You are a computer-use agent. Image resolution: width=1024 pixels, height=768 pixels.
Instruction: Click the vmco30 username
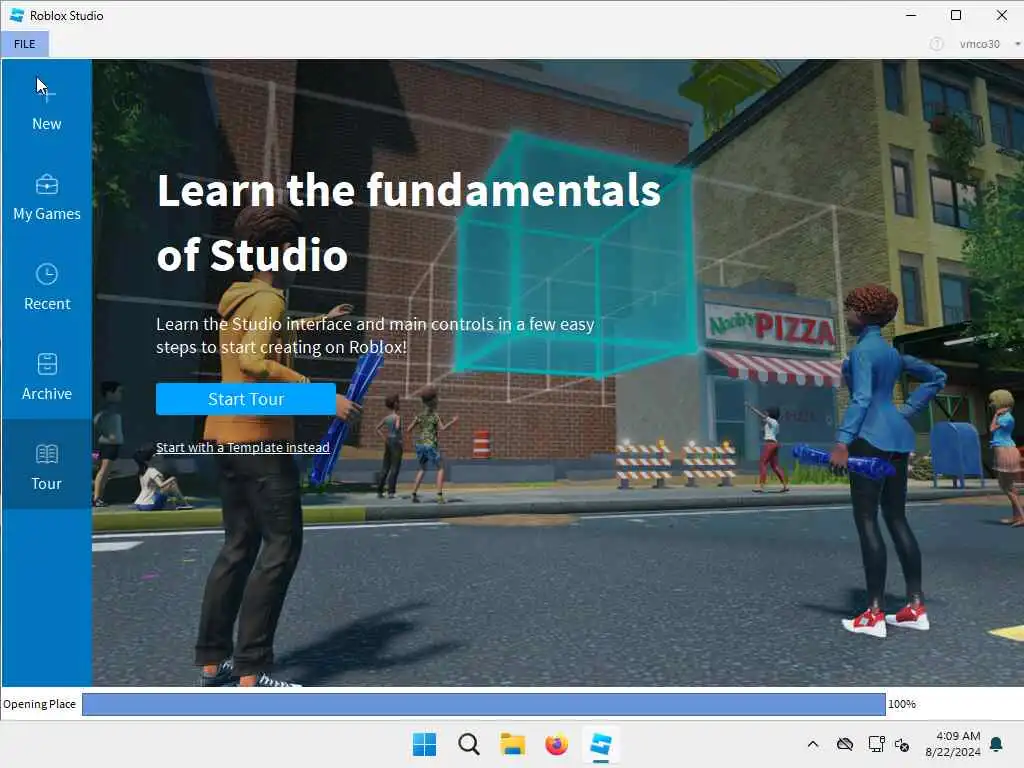(x=979, y=44)
